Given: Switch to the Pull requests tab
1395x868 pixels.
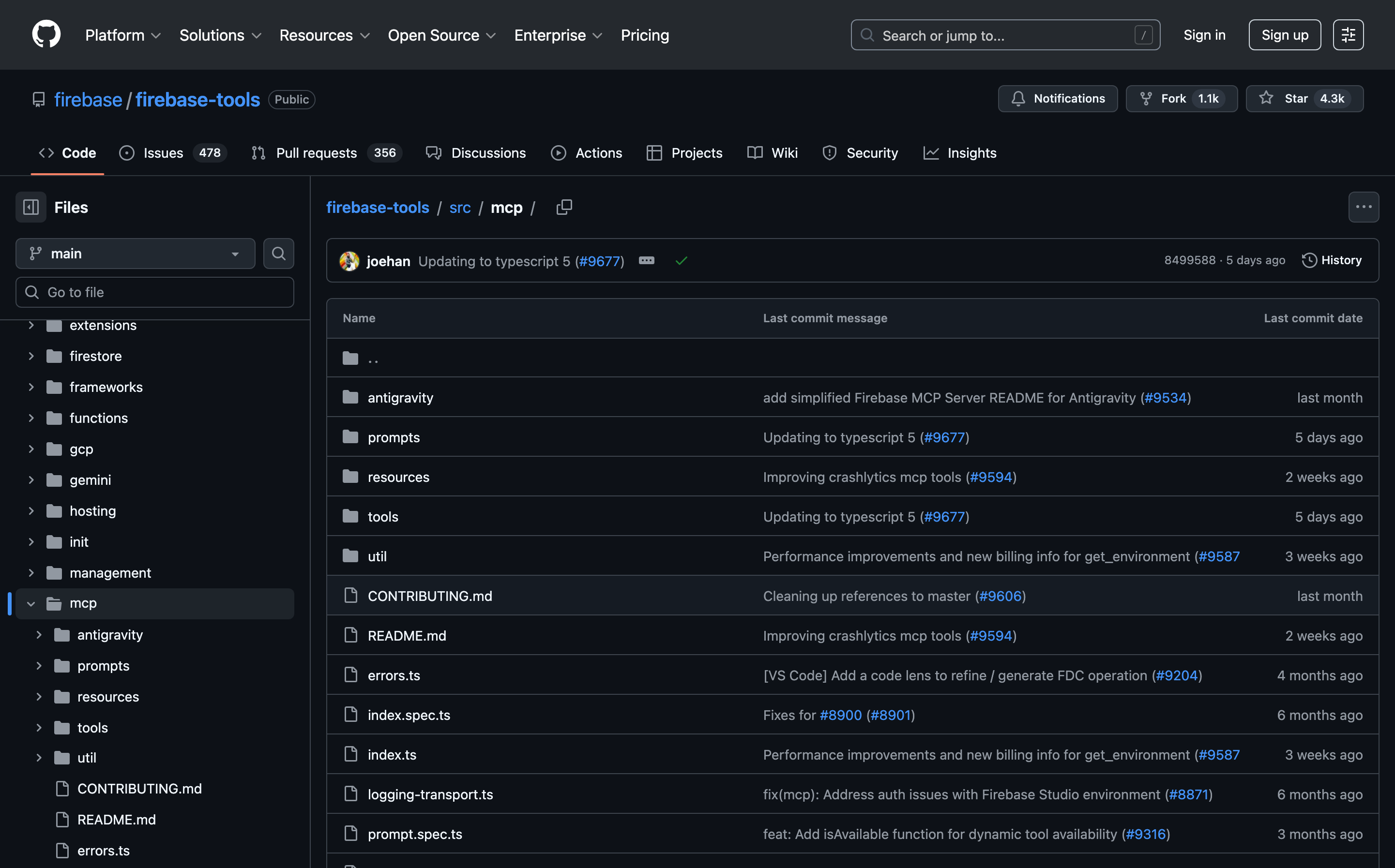Looking at the screenshot, I should coord(316,153).
